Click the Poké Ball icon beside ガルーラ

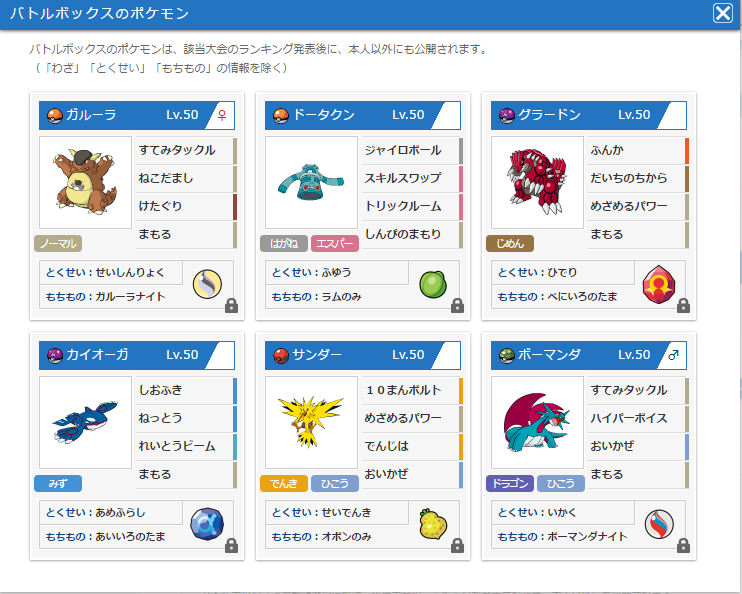coord(55,115)
